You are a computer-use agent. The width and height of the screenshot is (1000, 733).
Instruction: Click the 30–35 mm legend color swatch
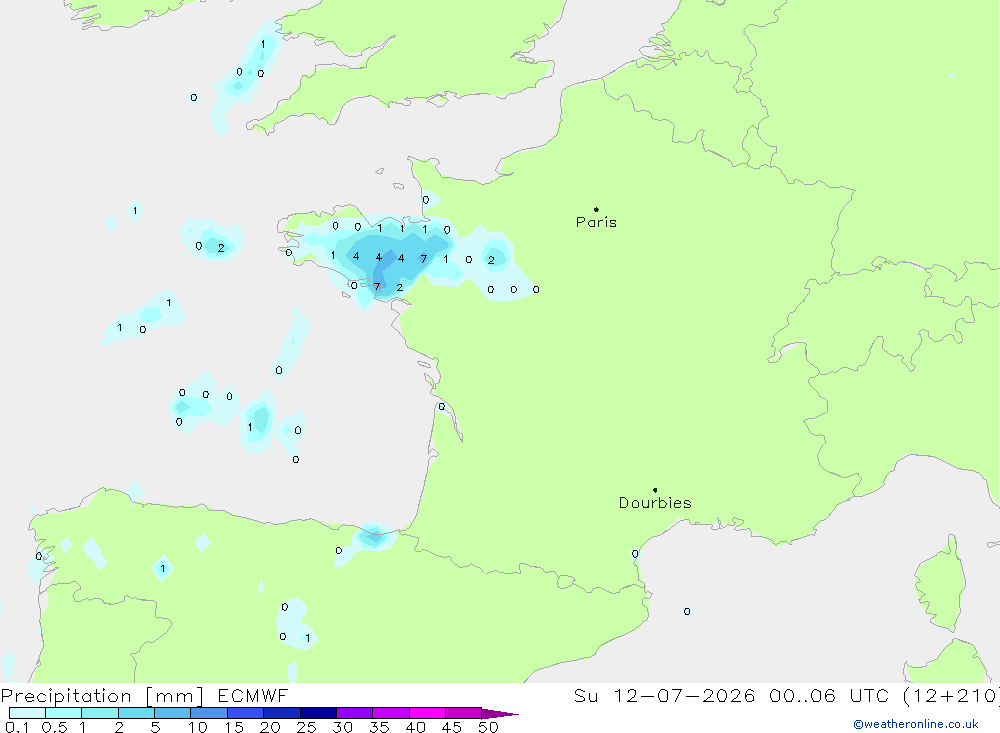point(355,713)
